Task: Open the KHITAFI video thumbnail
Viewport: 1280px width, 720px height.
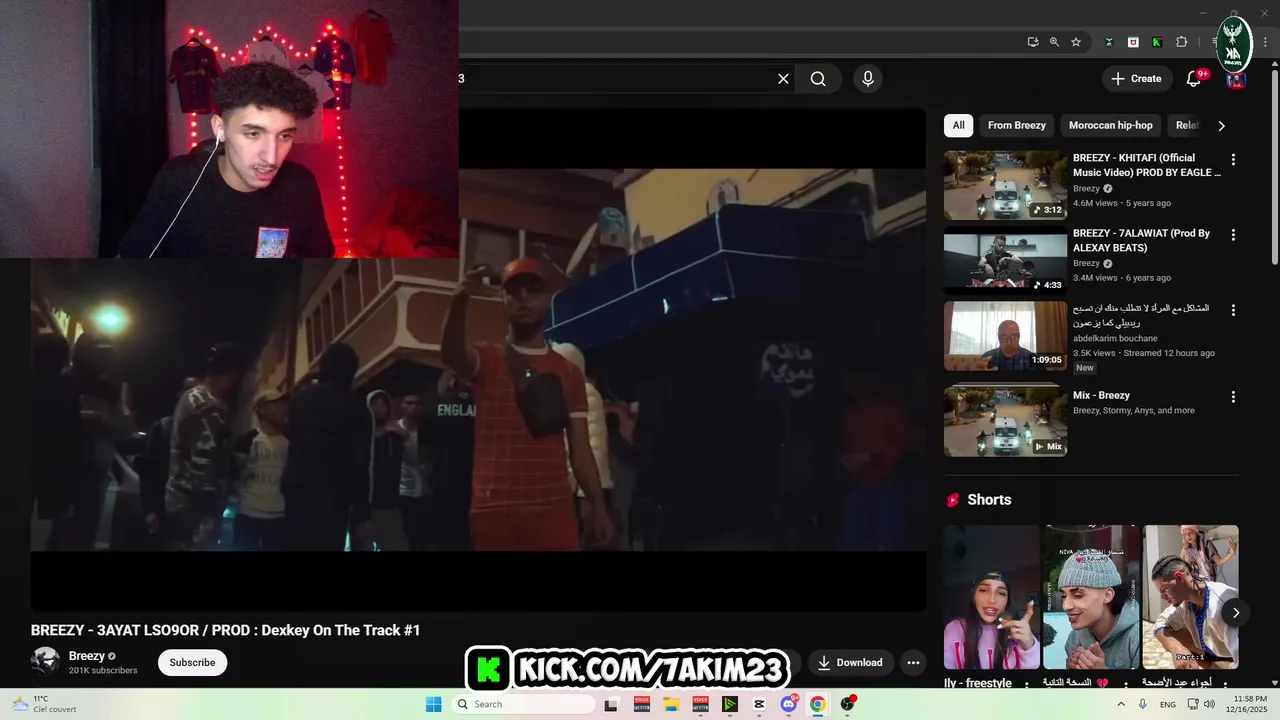Action: (x=1005, y=185)
